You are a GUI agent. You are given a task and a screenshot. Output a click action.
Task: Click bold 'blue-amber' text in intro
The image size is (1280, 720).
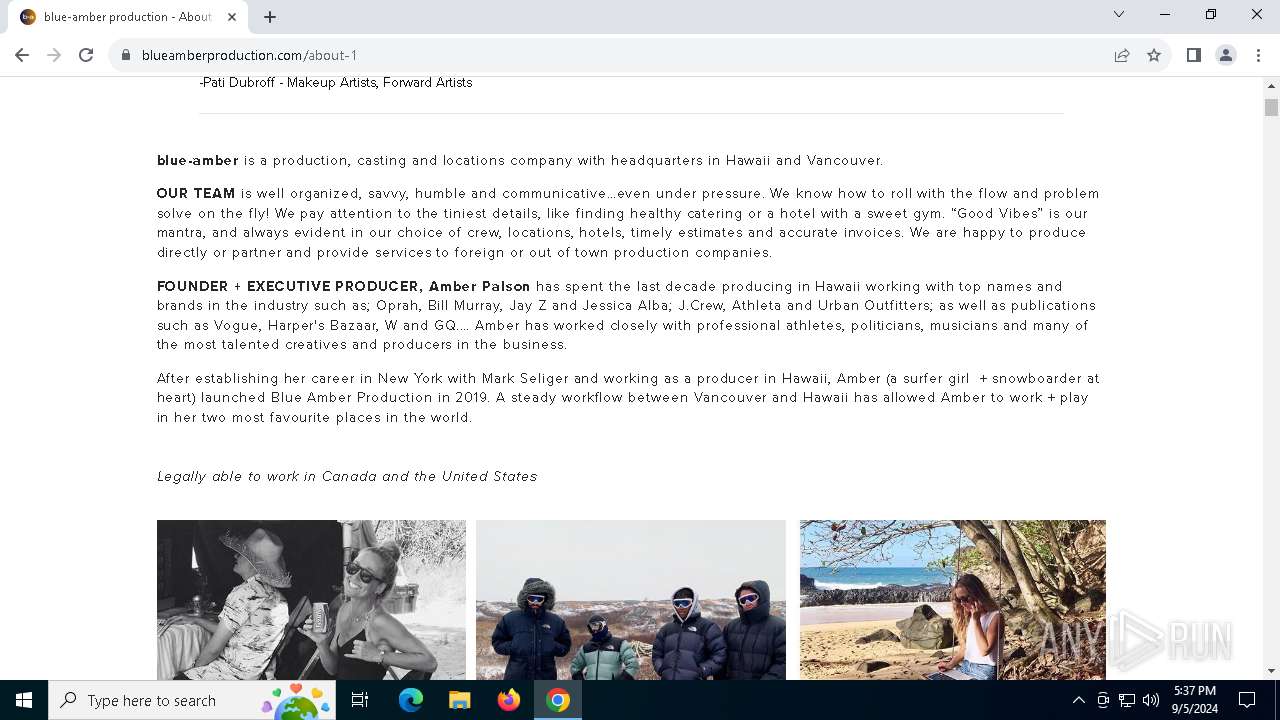(x=198, y=160)
